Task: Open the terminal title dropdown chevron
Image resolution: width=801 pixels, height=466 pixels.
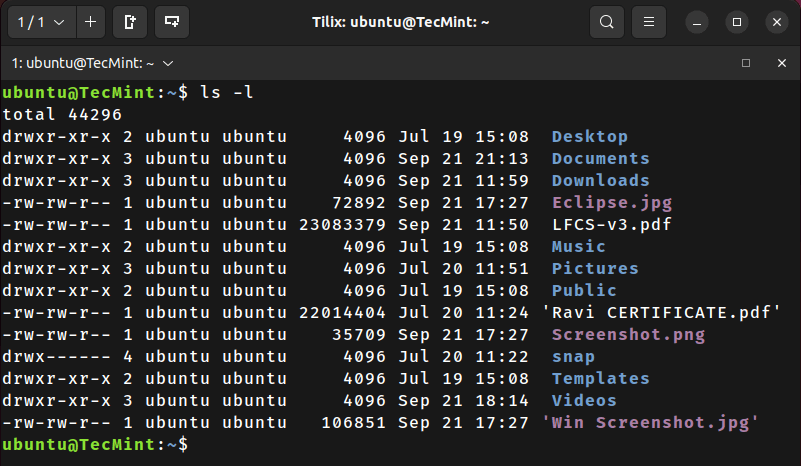Action: click(x=168, y=63)
